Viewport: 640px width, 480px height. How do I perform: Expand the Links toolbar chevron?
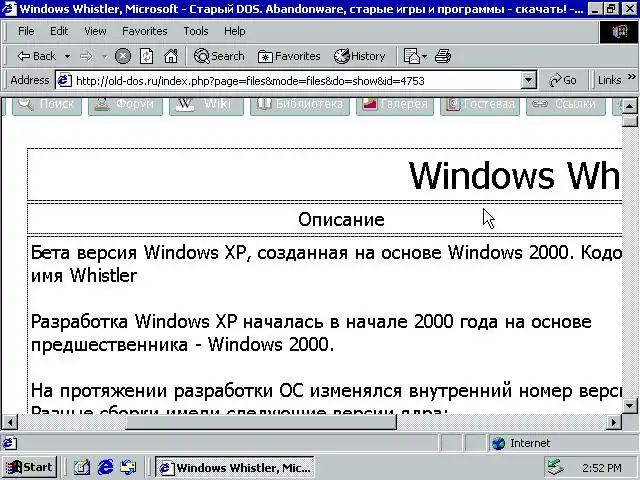coord(631,77)
